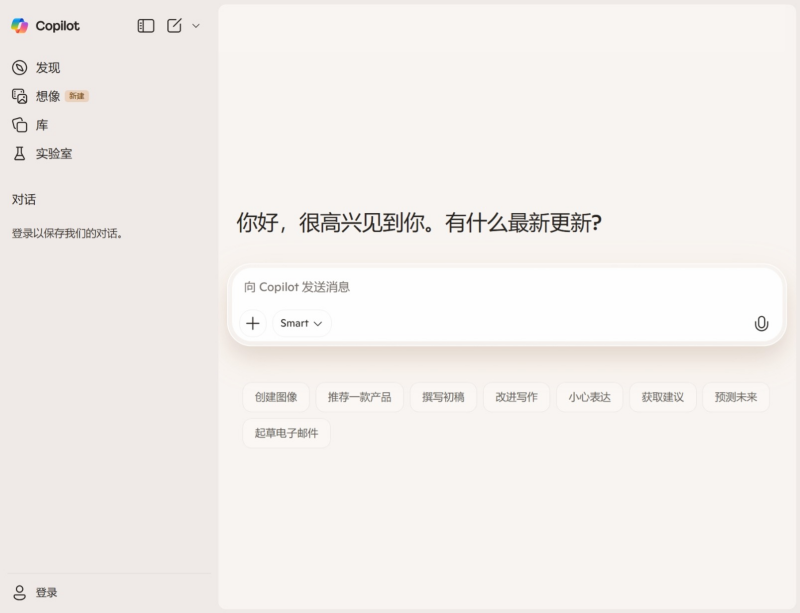Click 登录 at the sidebar bottom

(46, 592)
